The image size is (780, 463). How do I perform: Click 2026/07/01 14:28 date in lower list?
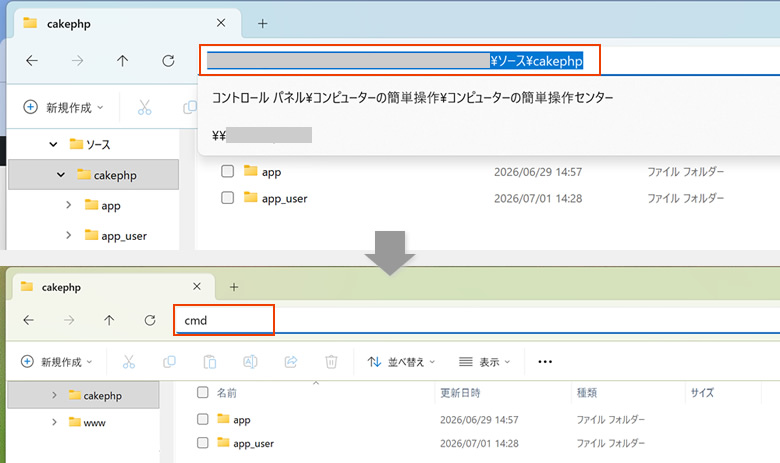pos(479,443)
